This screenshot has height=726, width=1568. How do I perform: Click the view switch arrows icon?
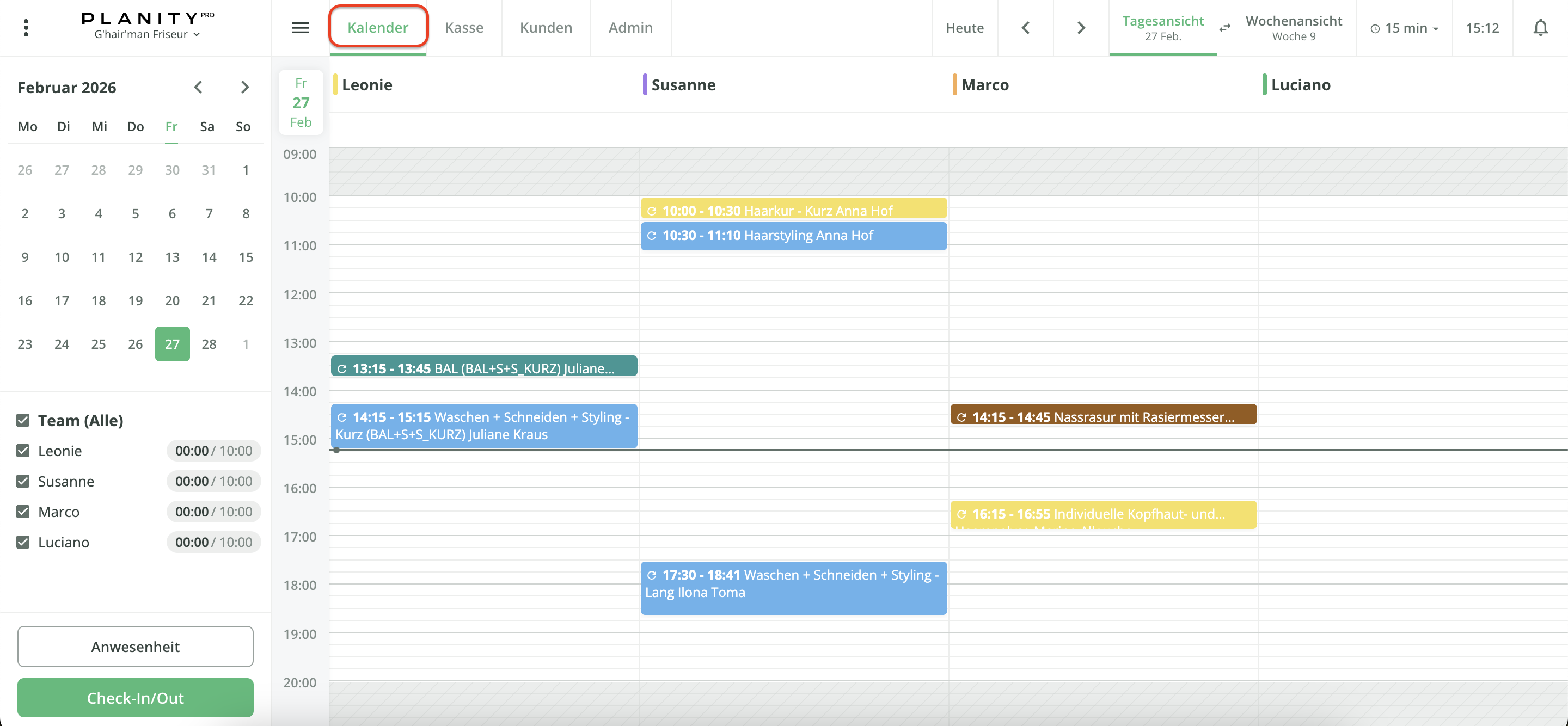(x=1224, y=28)
